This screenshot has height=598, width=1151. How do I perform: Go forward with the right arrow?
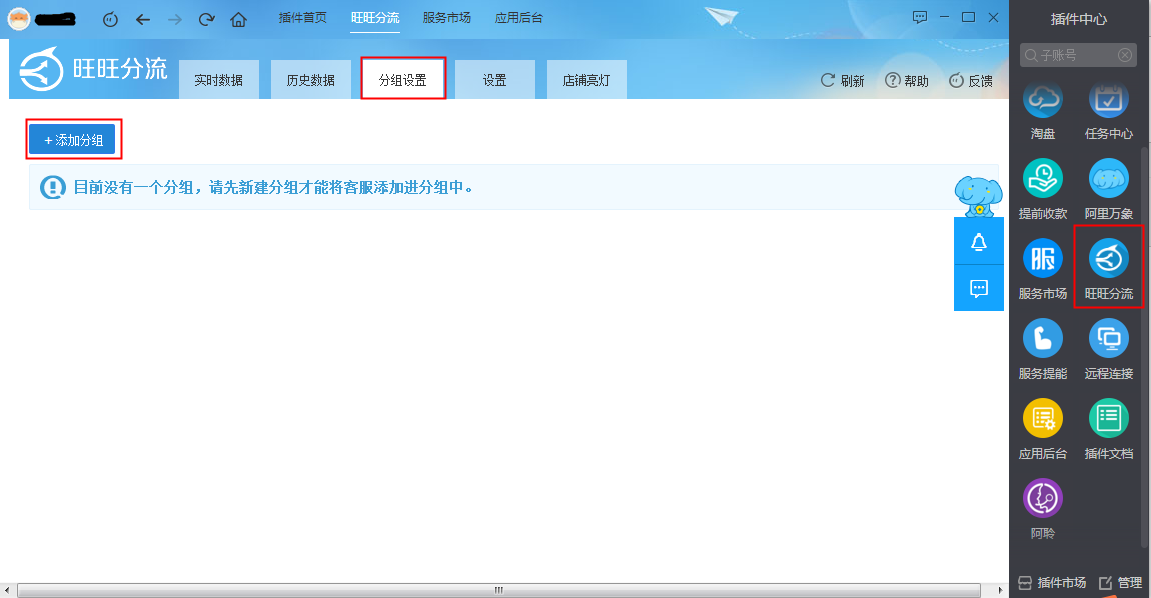[x=175, y=20]
